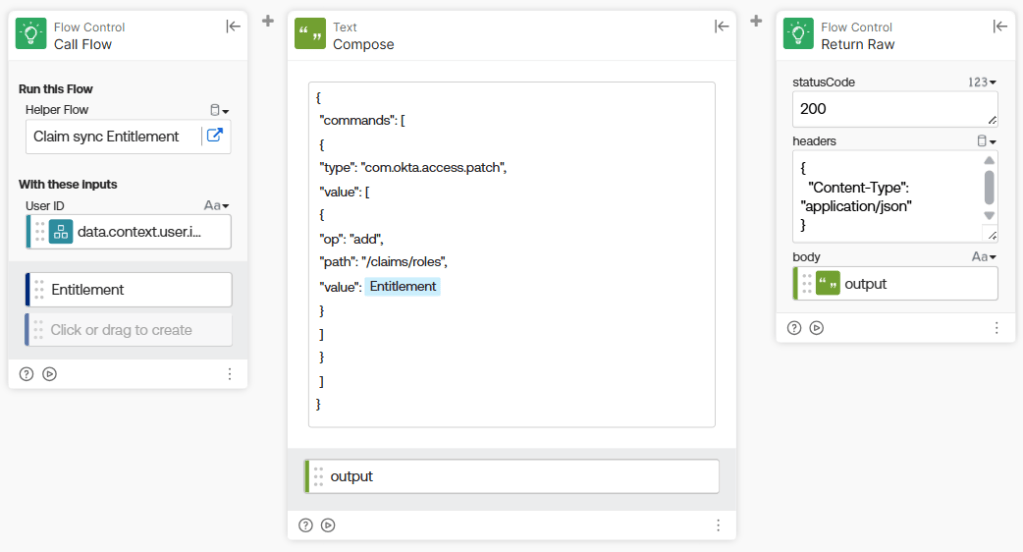Image resolution: width=1023 pixels, height=552 pixels.
Task: Select the Entitlement output field in Call Flow
Action: click(x=129, y=290)
